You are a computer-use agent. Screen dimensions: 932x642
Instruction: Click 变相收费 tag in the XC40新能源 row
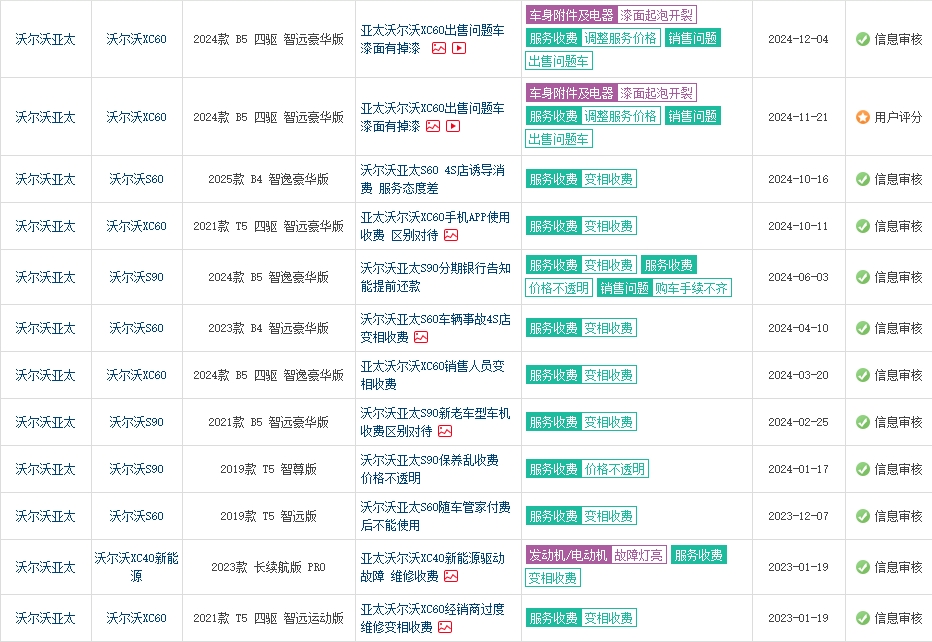[x=553, y=578]
